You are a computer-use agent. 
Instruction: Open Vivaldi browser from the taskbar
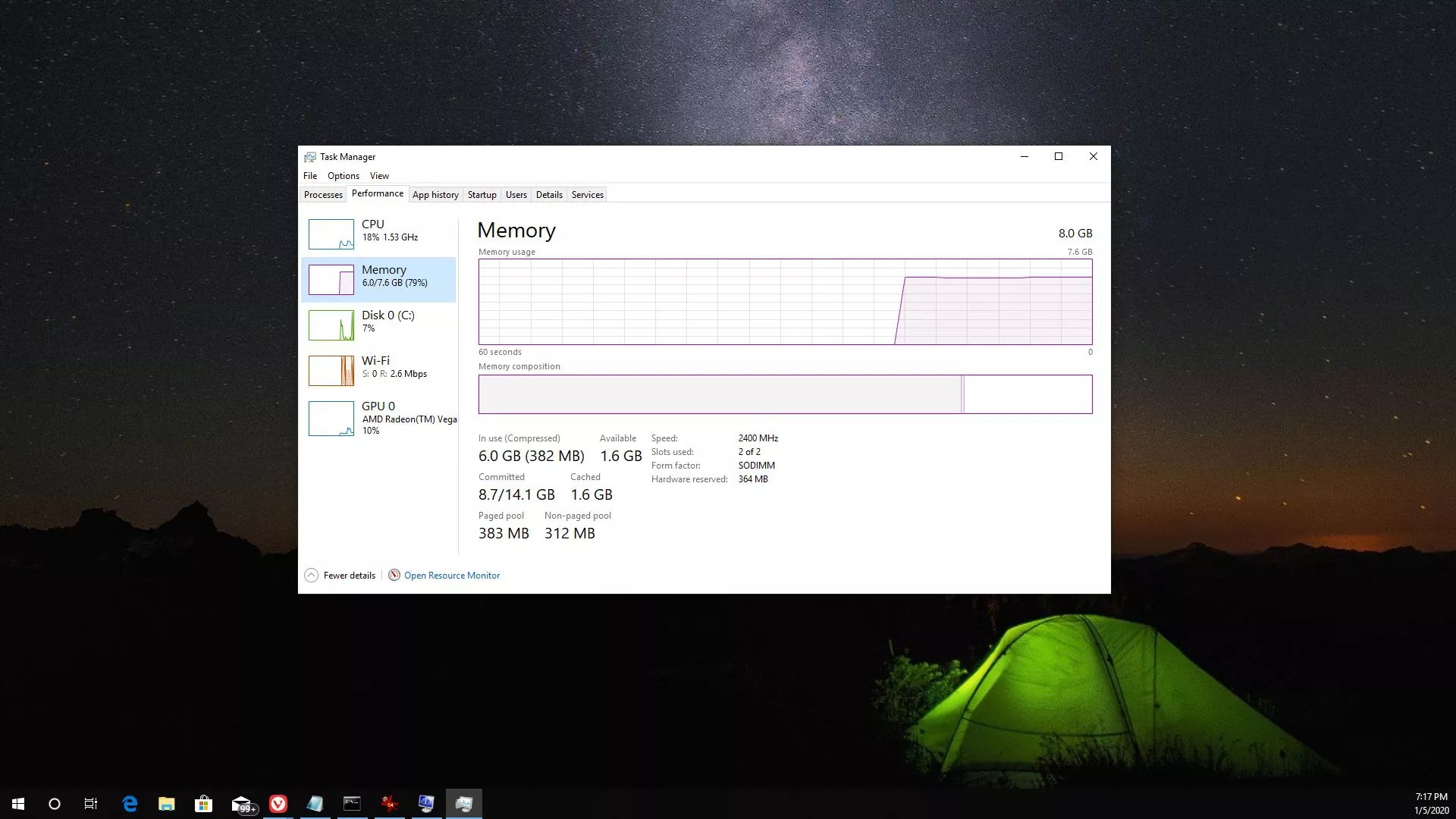(x=278, y=804)
